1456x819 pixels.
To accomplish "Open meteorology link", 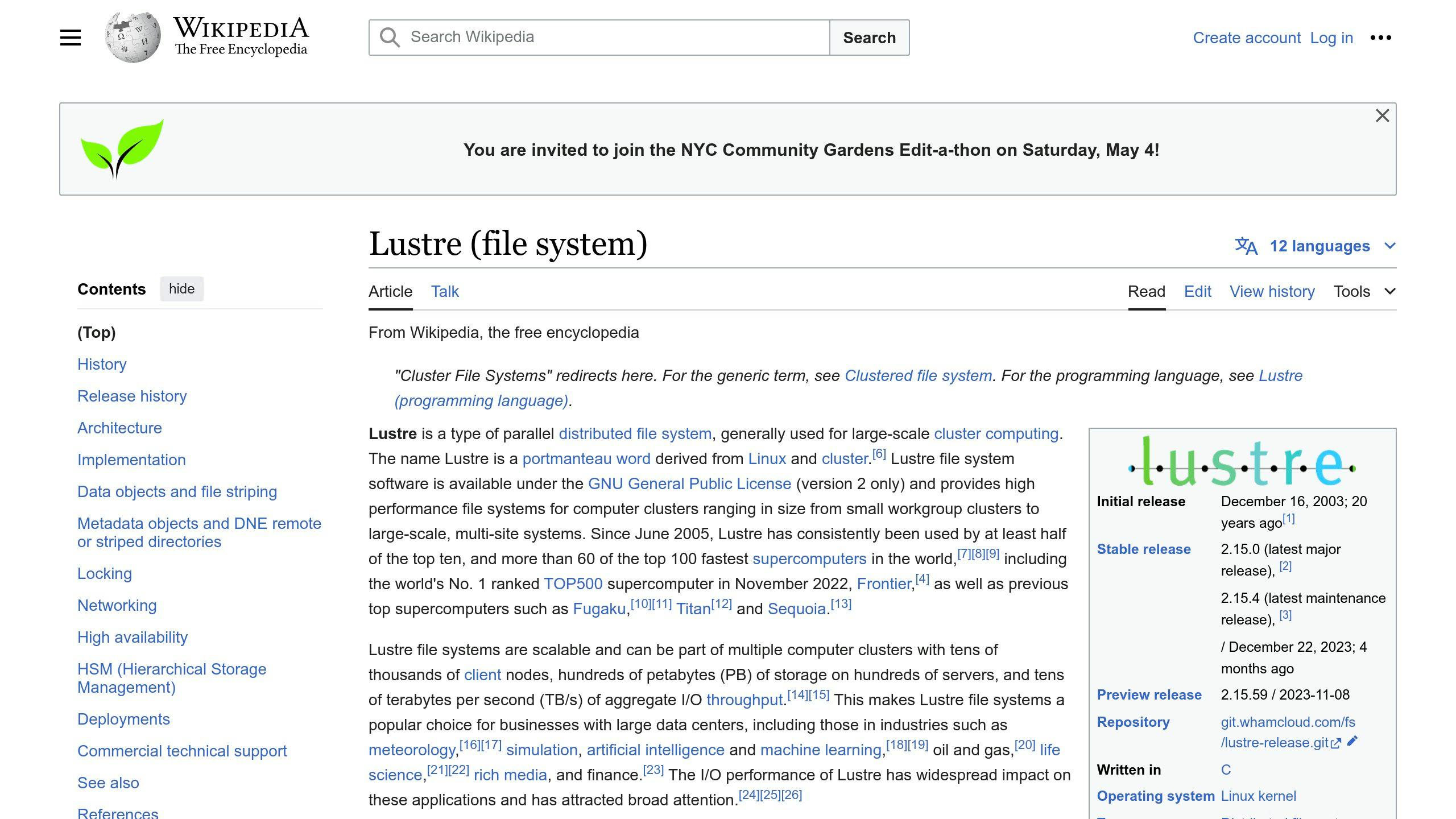I will point(412,750).
